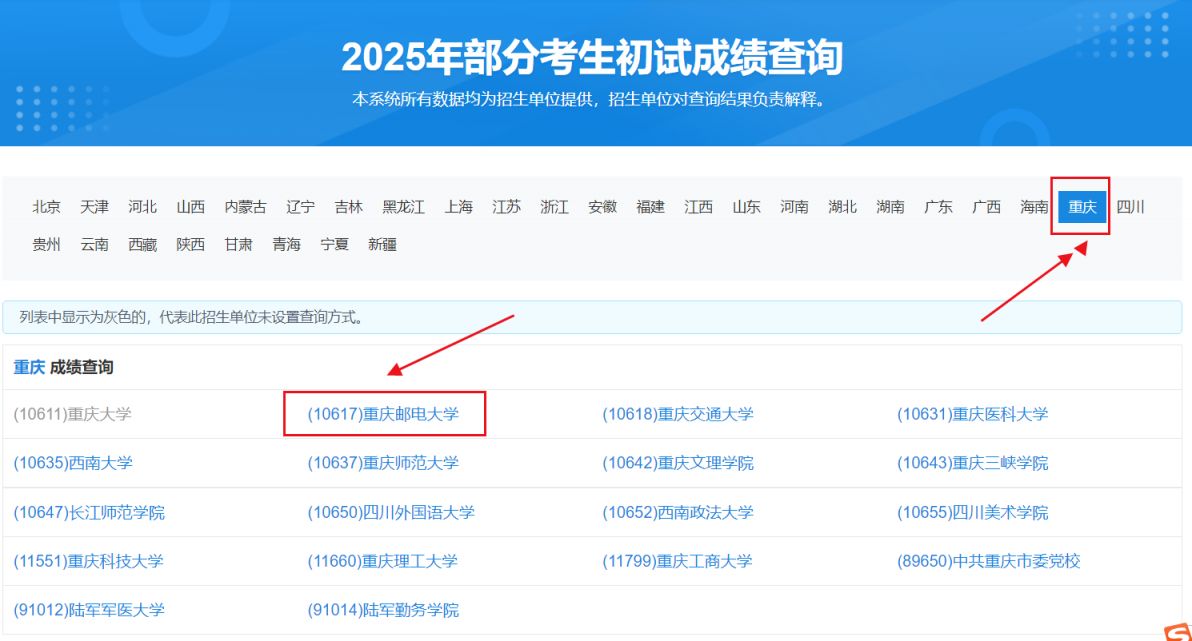1192x641 pixels.
Task: Select the 内蒙古 province tab
Action: pos(246,207)
